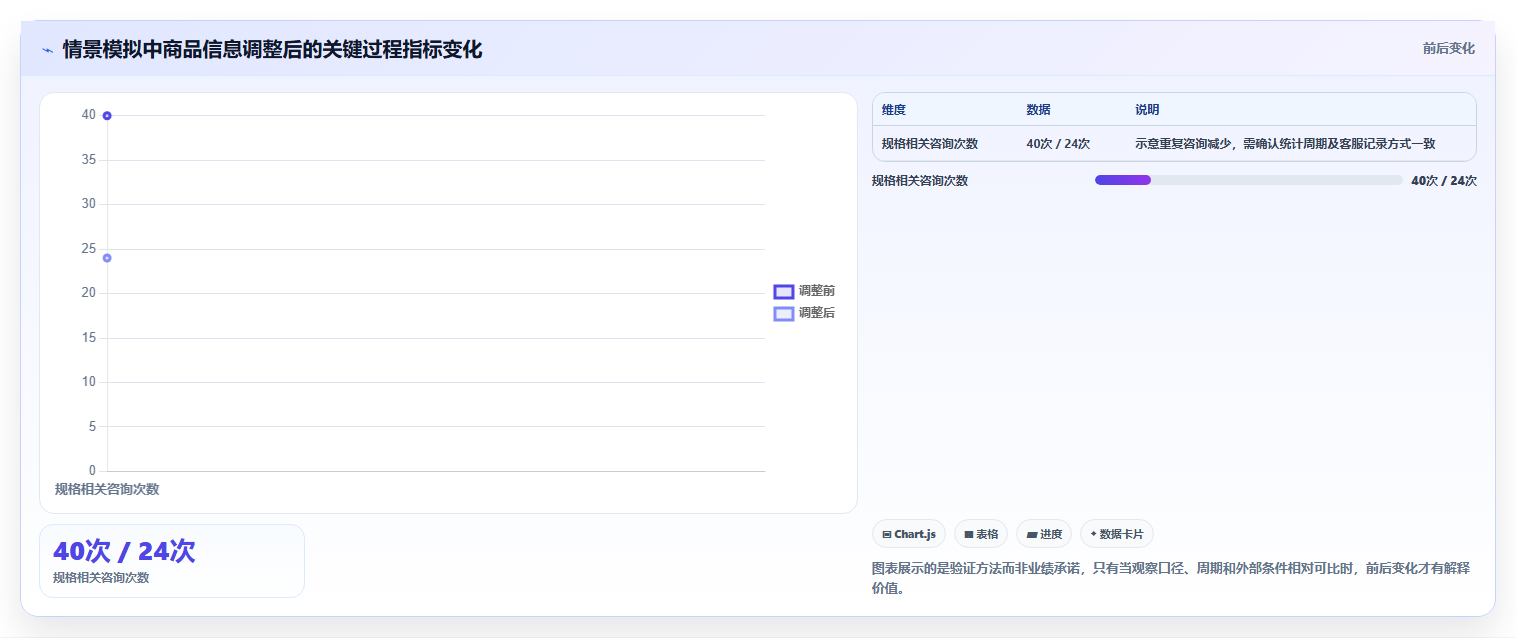Click the 规格相关咨询次数 progress bar

pyautogui.click(x=1249, y=180)
